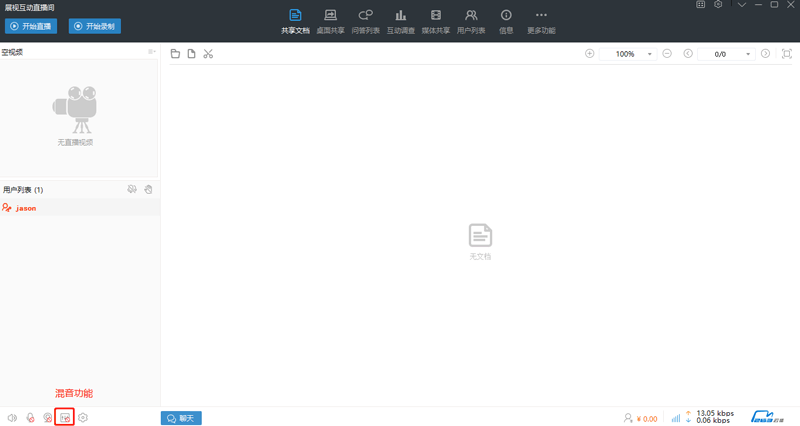
Task: Click the zoom out minus icon
Action: click(x=667, y=54)
